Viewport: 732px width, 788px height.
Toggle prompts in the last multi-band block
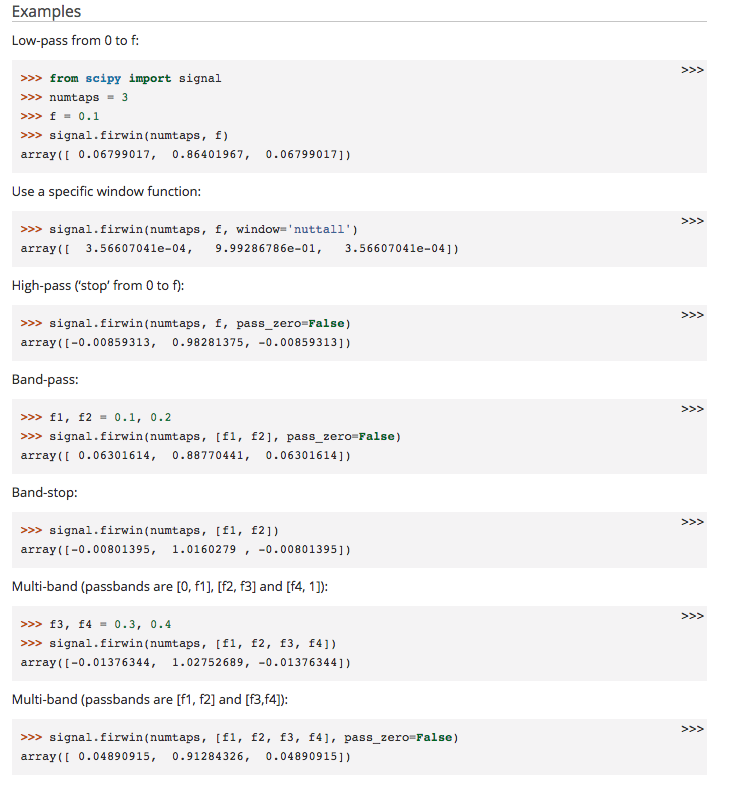click(692, 729)
